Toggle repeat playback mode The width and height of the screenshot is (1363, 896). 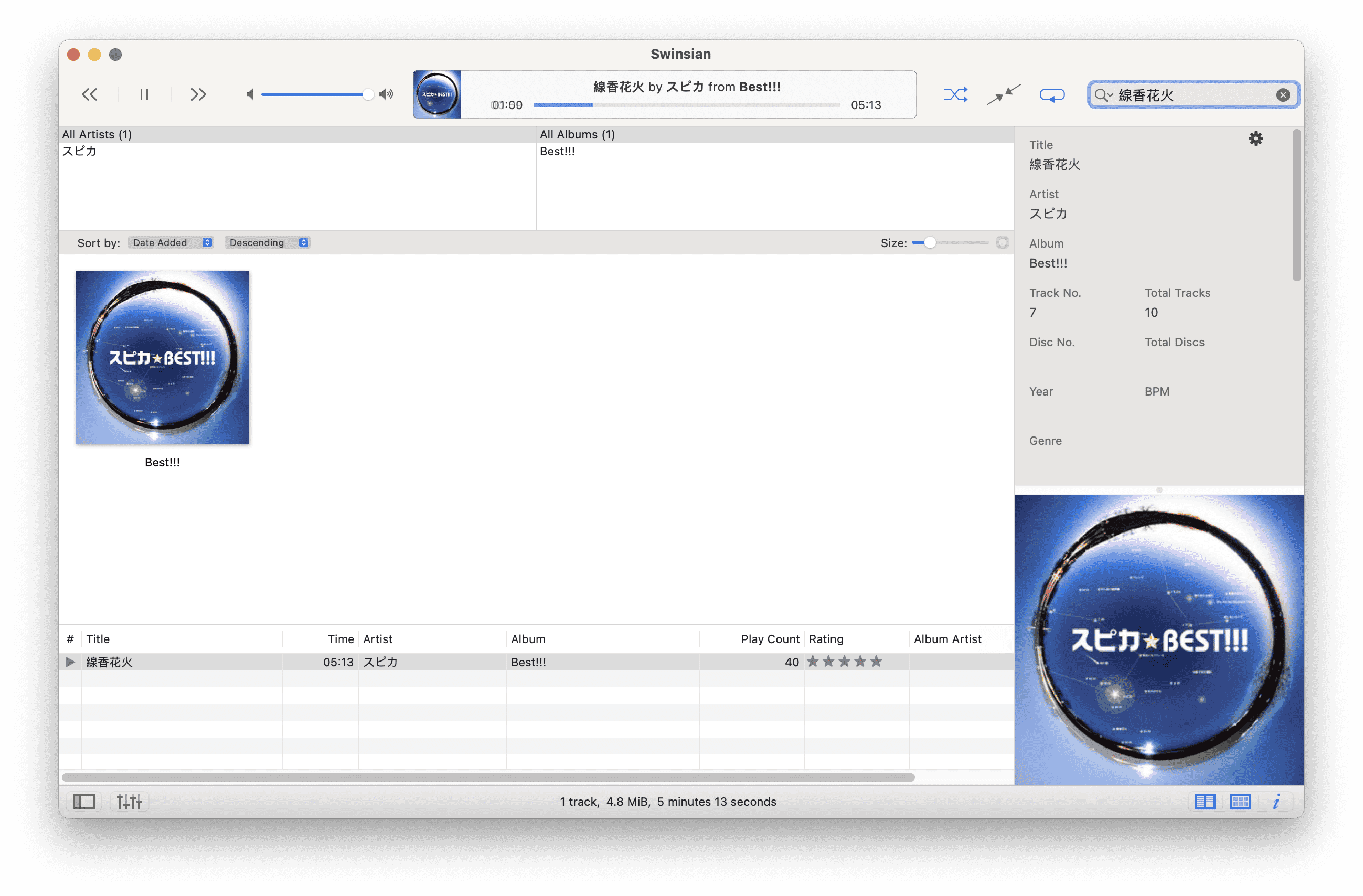1051,94
